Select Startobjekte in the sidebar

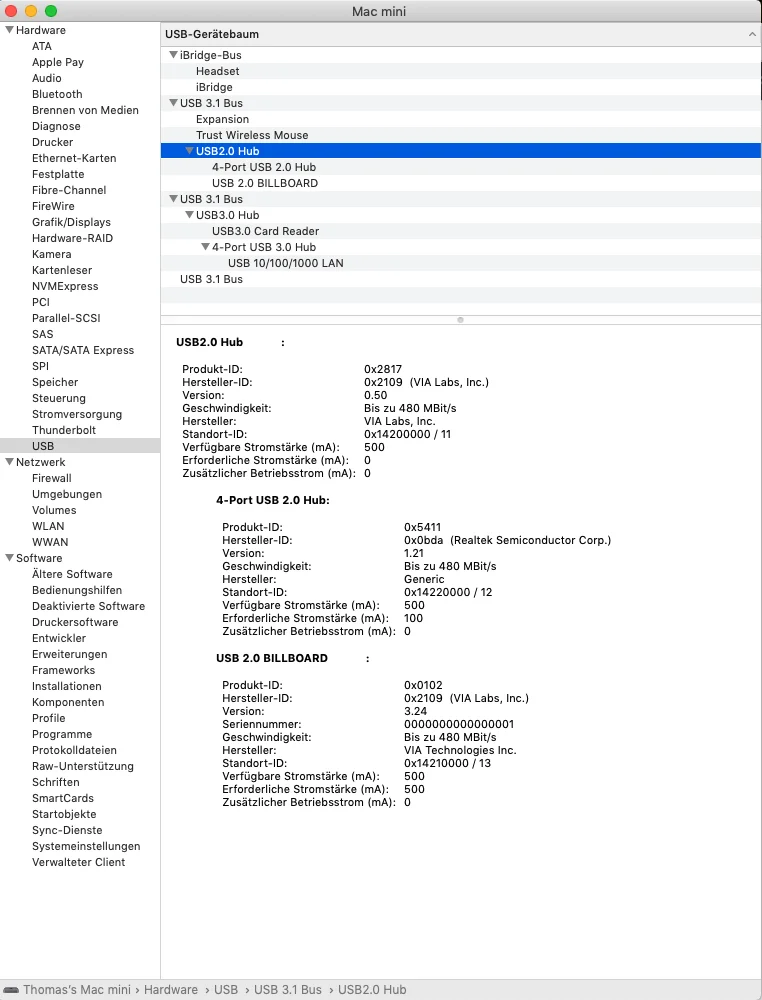point(64,814)
